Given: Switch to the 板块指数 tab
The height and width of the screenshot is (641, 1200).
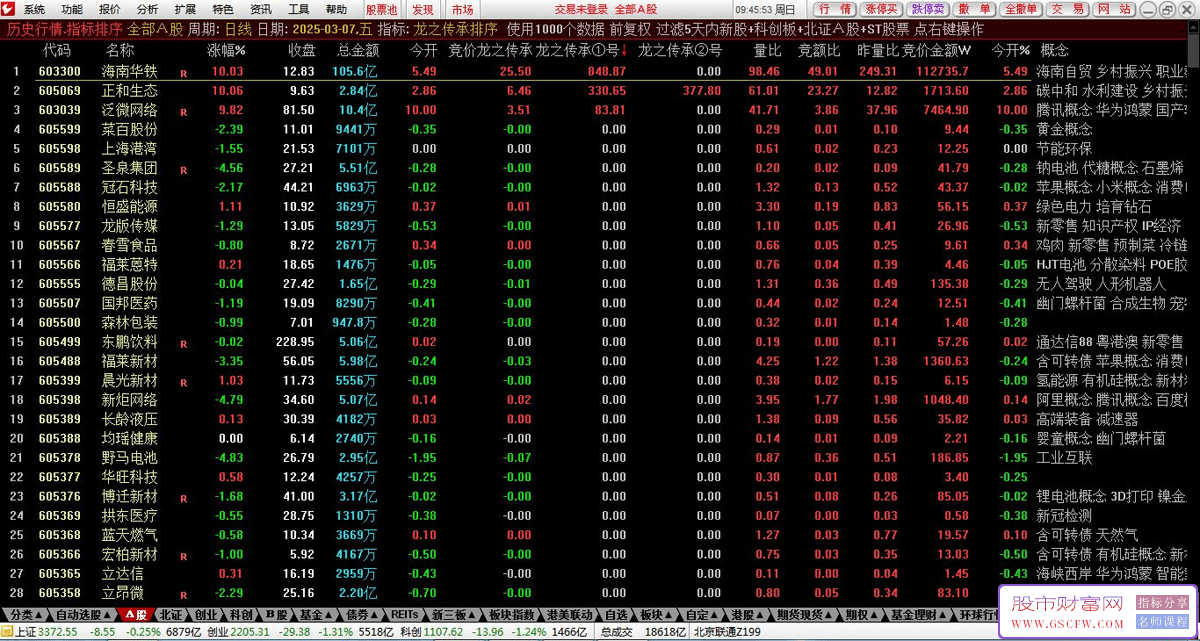Looking at the screenshot, I should point(513,614).
